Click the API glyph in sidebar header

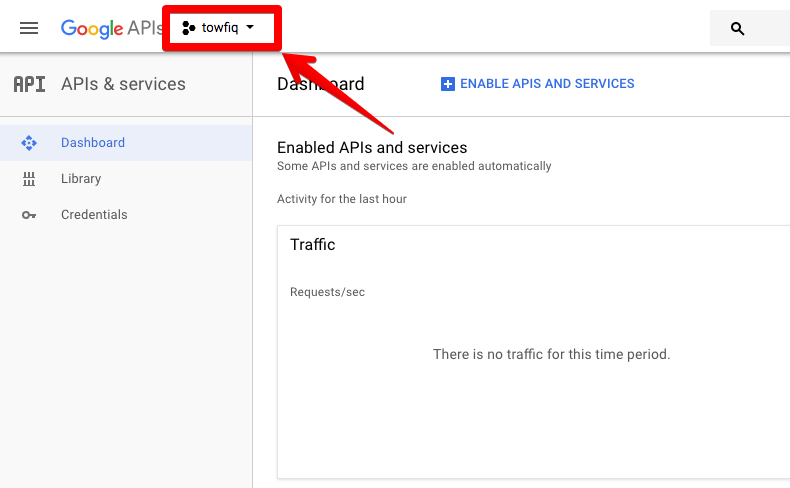click(x=29, y=84)
